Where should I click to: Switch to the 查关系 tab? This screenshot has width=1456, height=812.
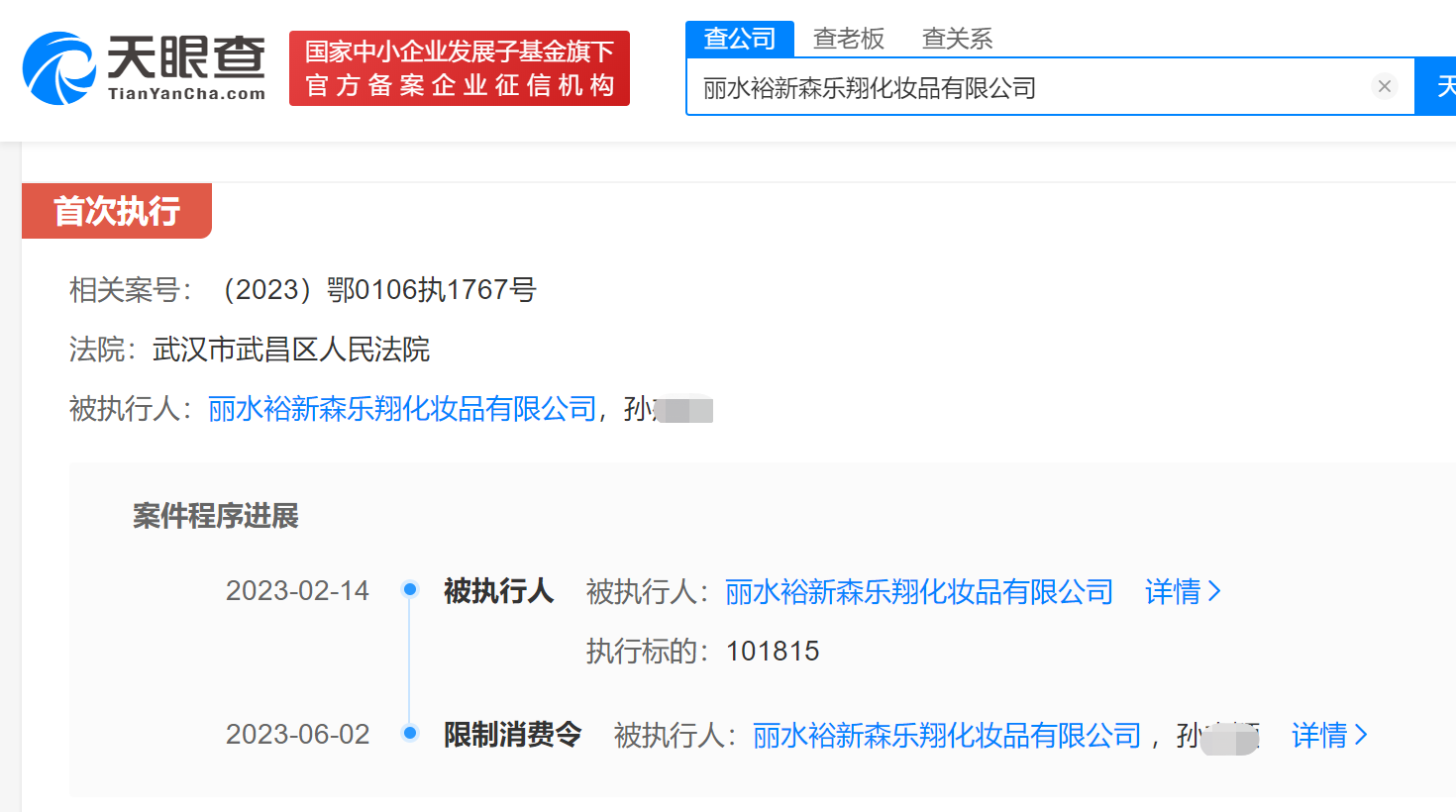956,38
